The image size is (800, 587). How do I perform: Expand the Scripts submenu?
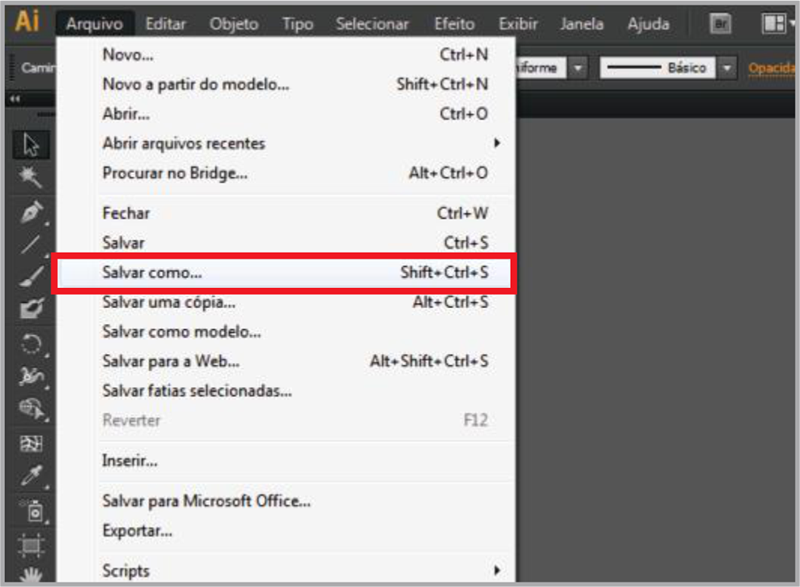click(x=286, y=570)
